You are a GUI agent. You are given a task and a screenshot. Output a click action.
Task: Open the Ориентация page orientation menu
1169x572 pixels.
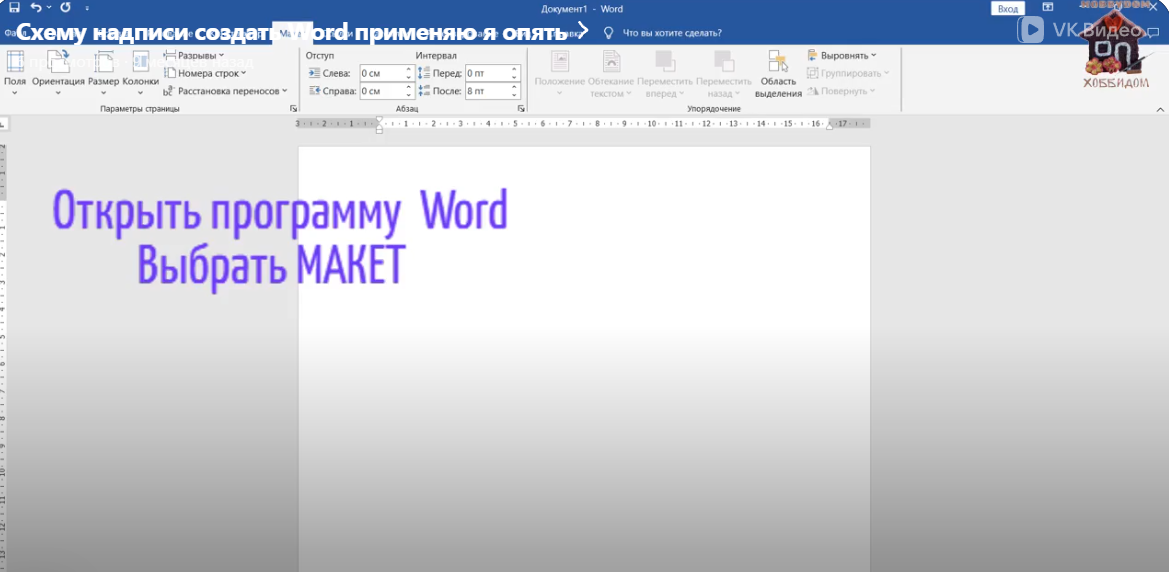(58, 72)
